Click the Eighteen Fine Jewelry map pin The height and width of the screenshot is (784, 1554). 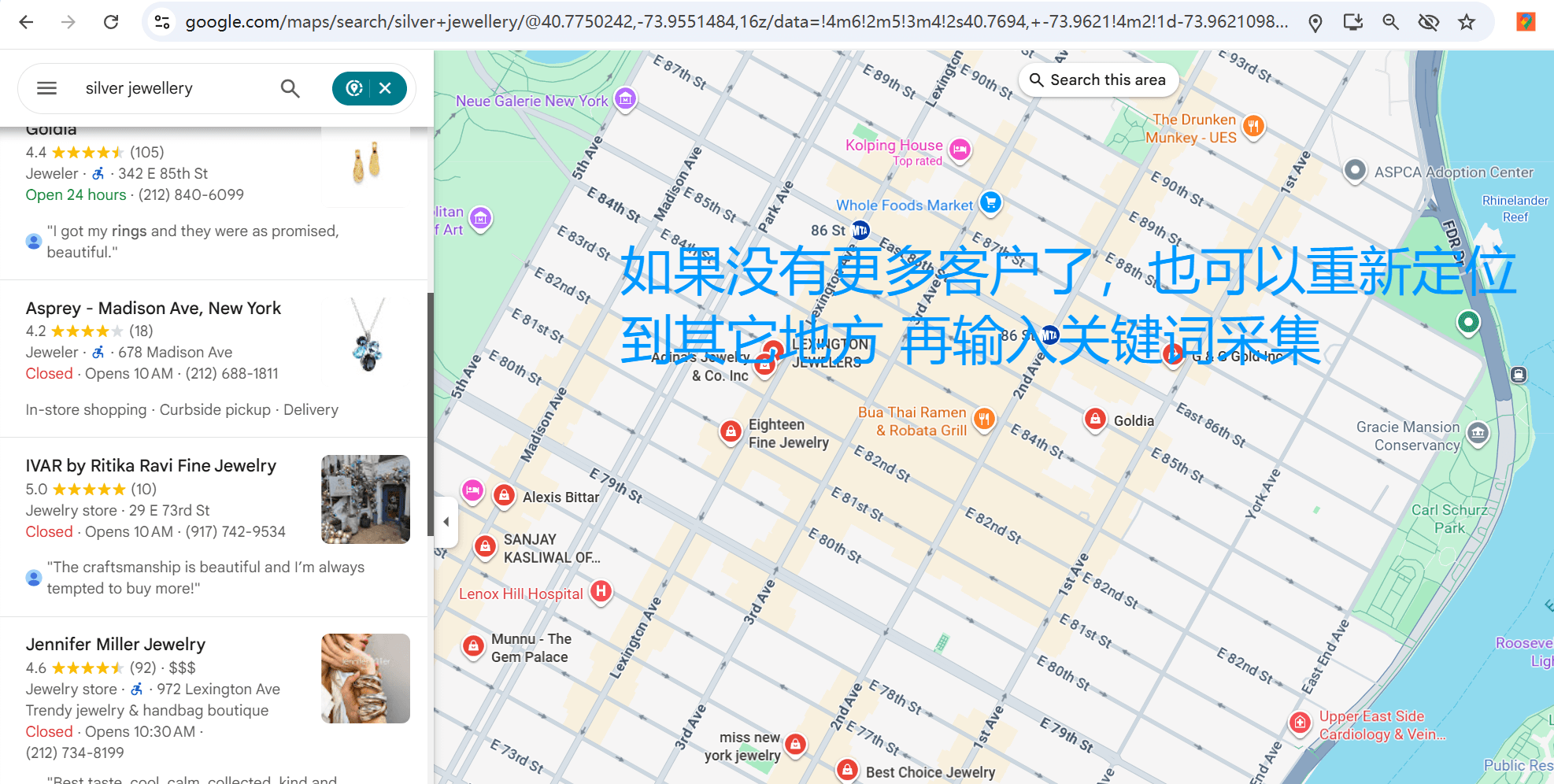pos(731,431)
